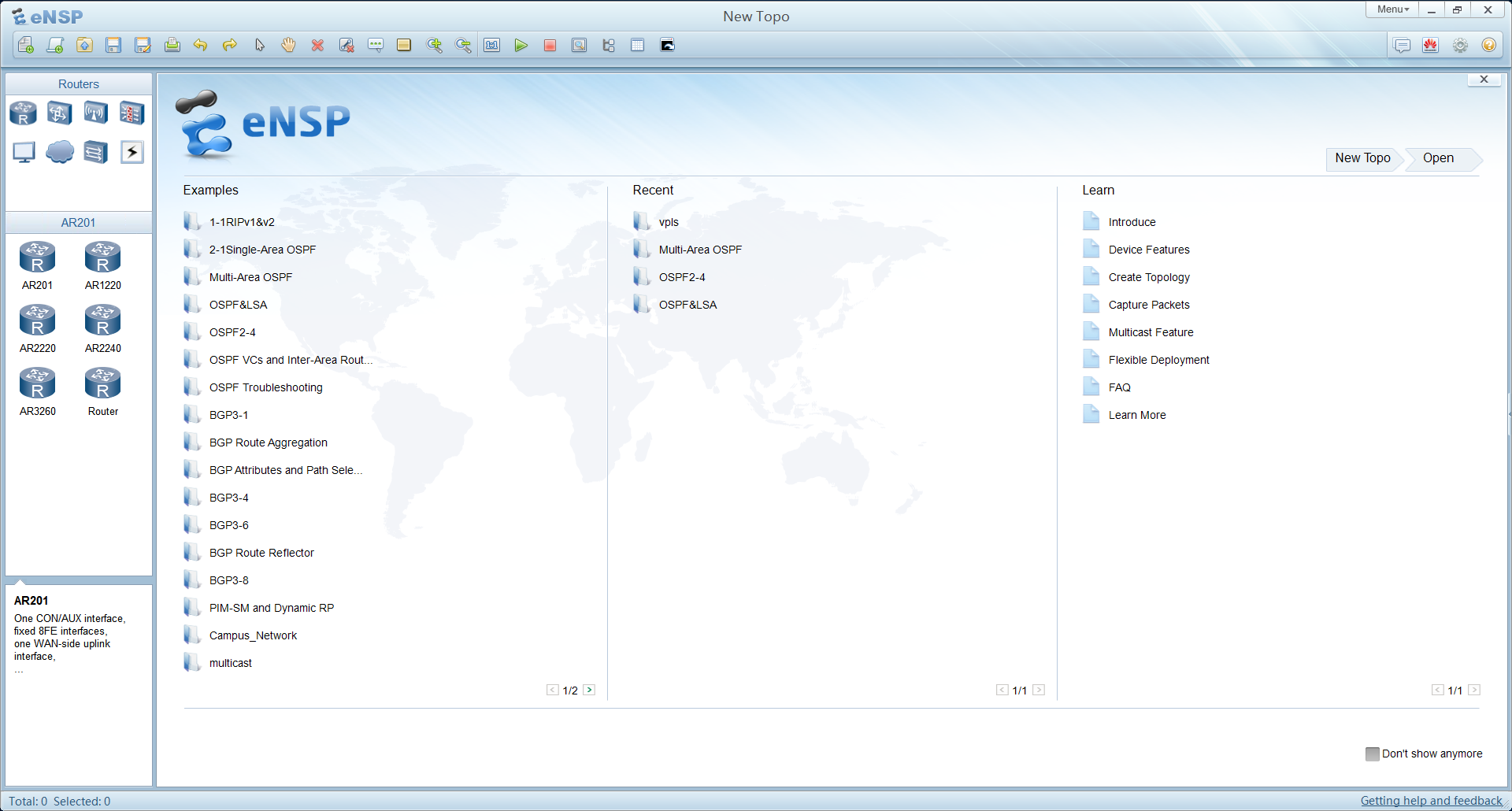Click the Undo arrow icon
The height and width of the screenshot is (811, 1512).
point(201,45)
